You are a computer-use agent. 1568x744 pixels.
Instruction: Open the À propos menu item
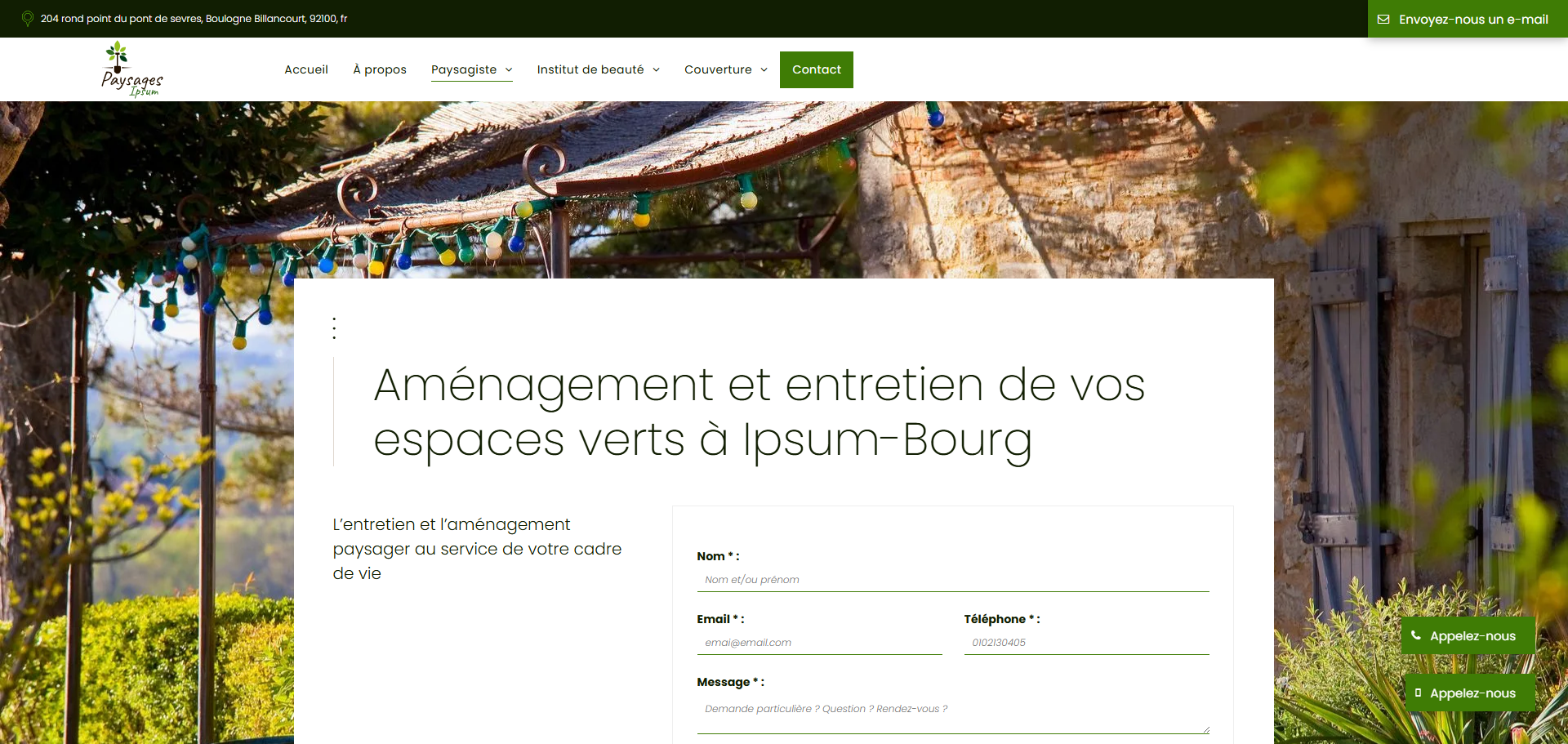tap(380, 69)
